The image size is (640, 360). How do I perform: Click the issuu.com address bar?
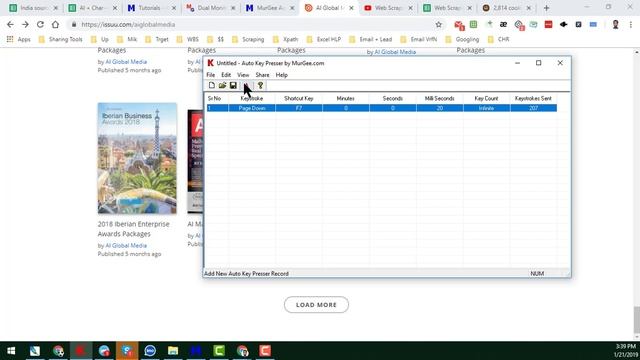coord(253,24)
